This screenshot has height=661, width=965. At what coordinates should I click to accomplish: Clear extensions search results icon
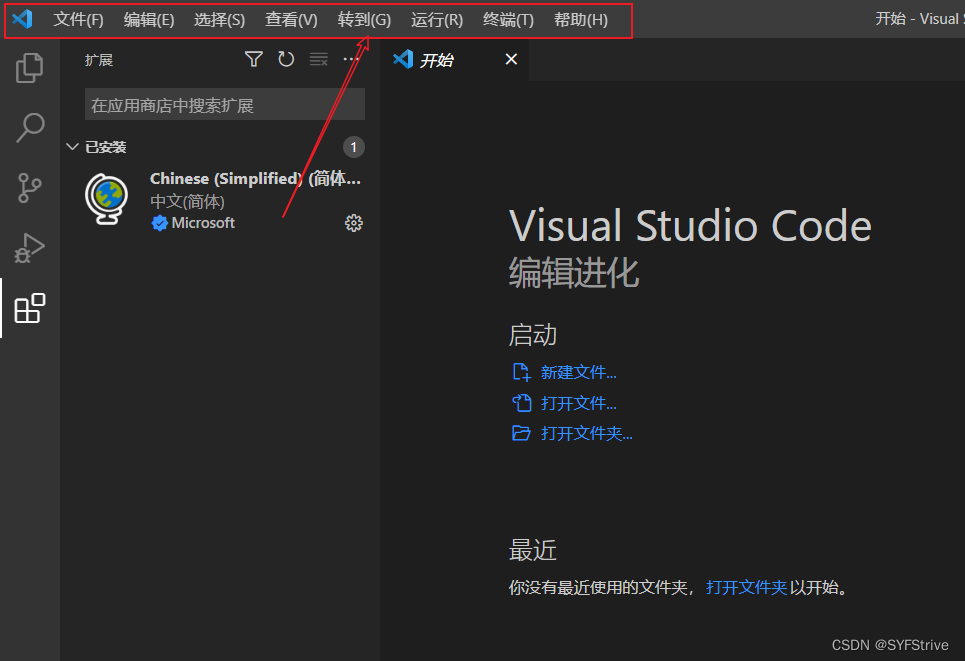pyautogui.click(x=319, y=59)
